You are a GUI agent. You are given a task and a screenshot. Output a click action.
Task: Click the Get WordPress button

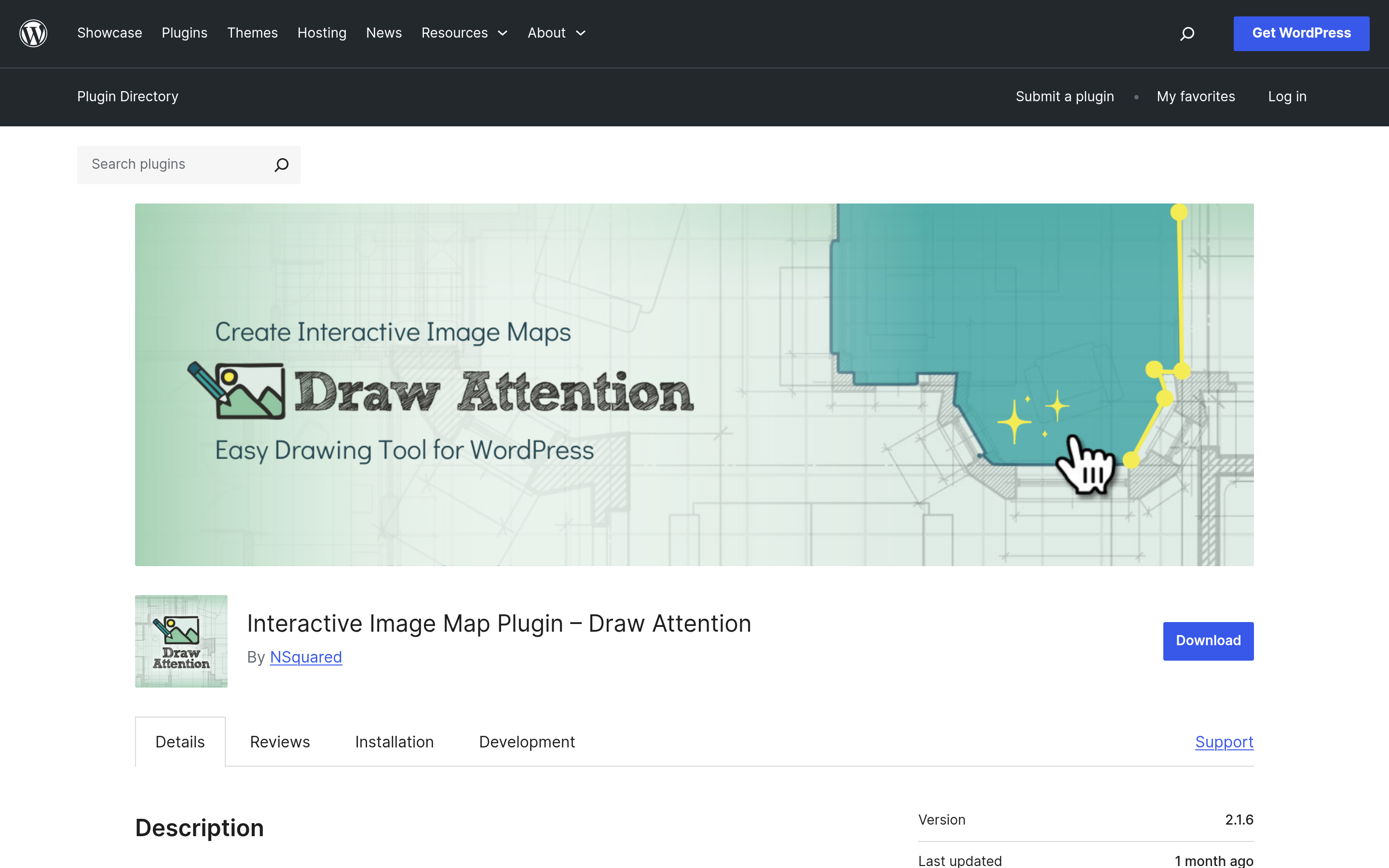tap(1301, 33)
